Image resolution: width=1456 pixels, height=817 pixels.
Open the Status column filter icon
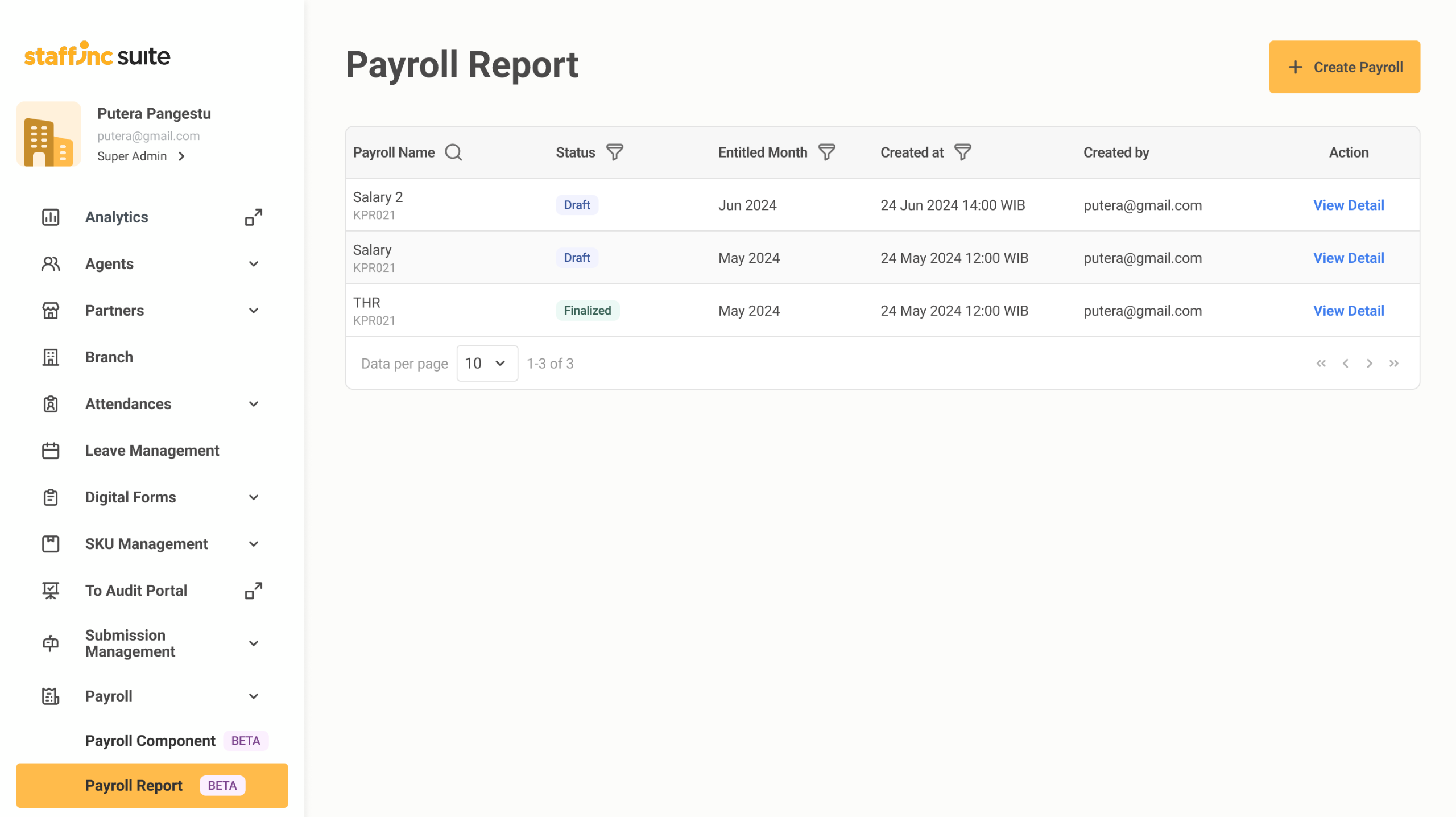[615, 152]
